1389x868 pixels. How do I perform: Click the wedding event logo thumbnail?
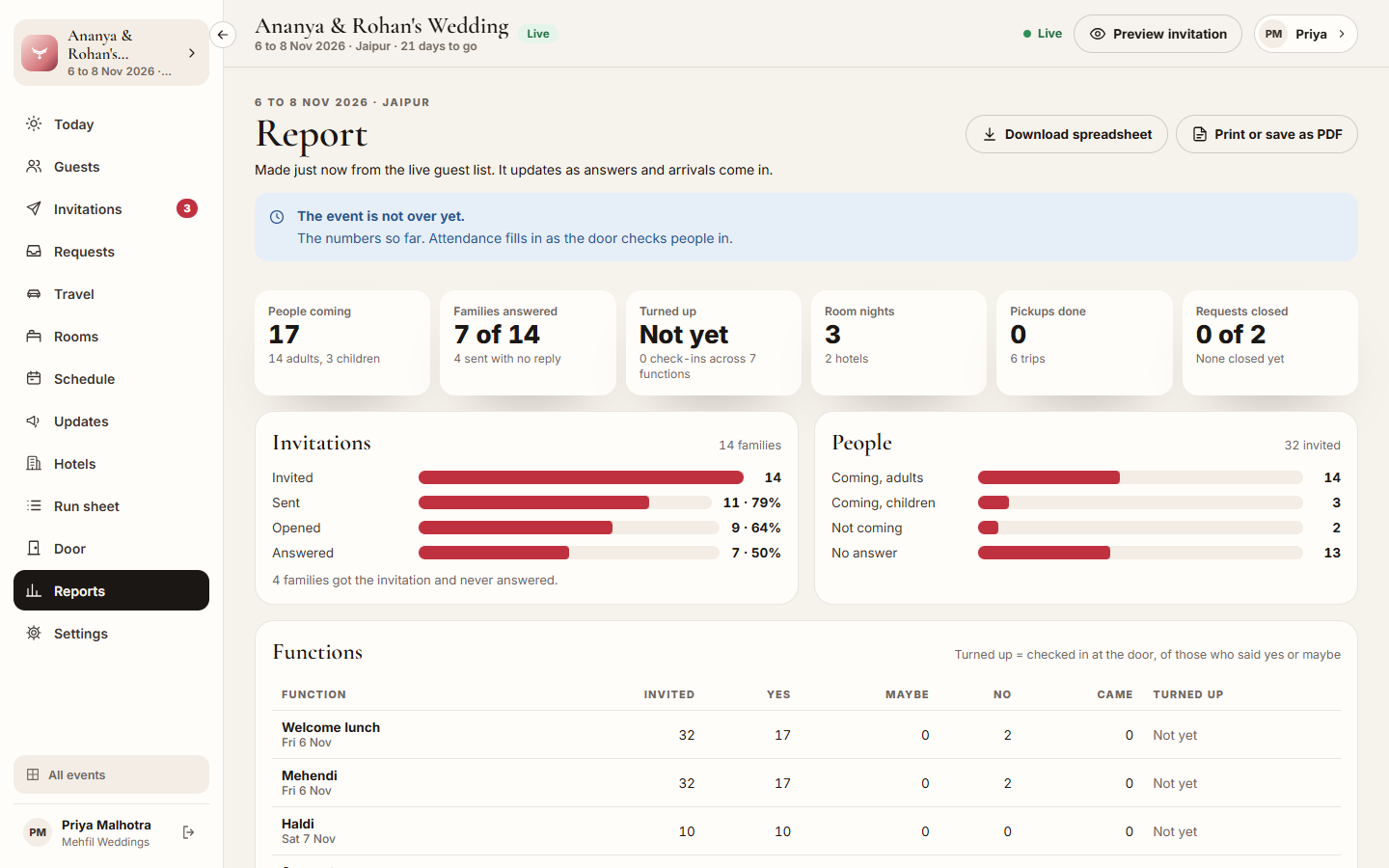point(40,53)
